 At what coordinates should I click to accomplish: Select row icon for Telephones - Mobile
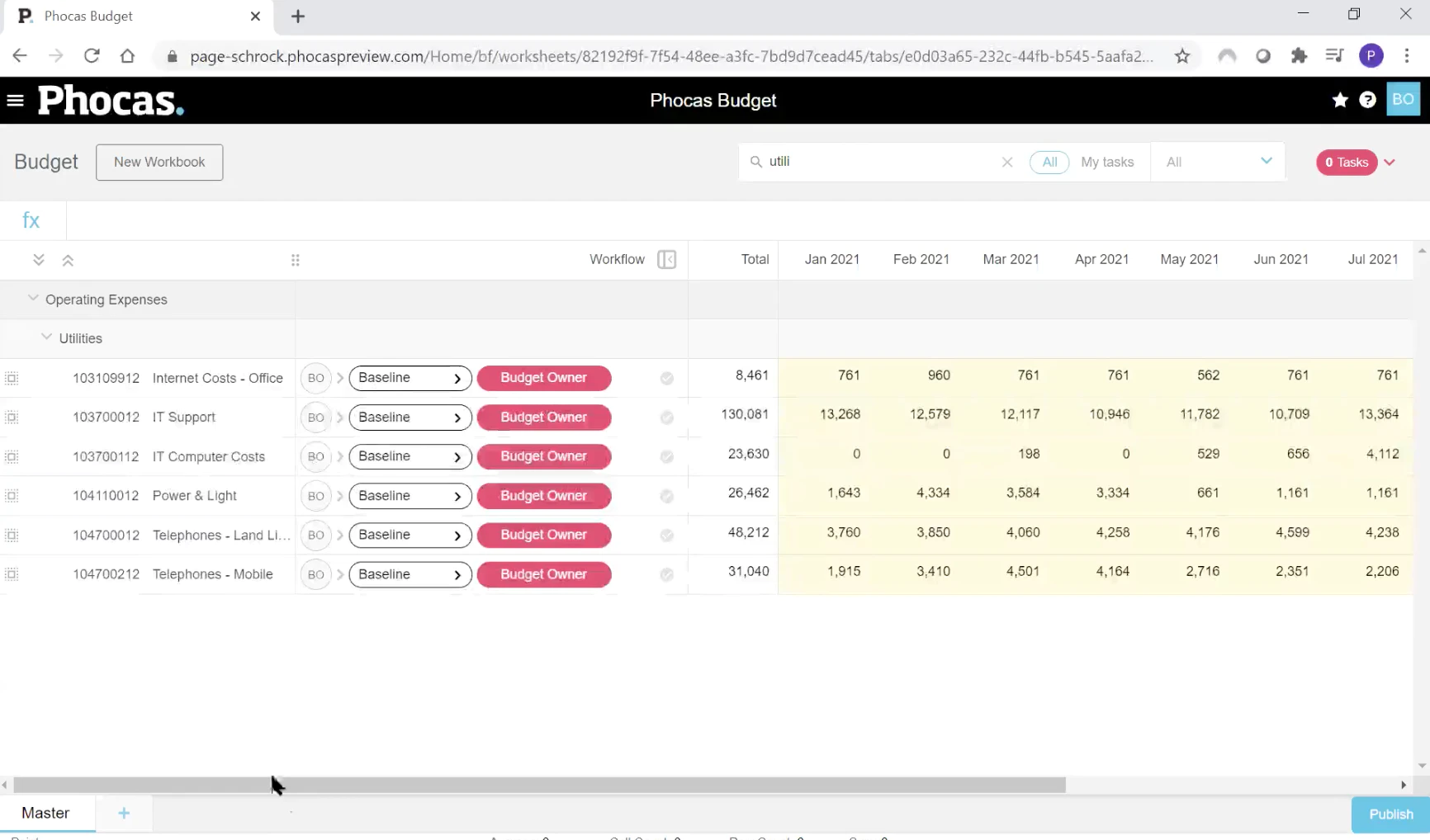coord(12,574)
